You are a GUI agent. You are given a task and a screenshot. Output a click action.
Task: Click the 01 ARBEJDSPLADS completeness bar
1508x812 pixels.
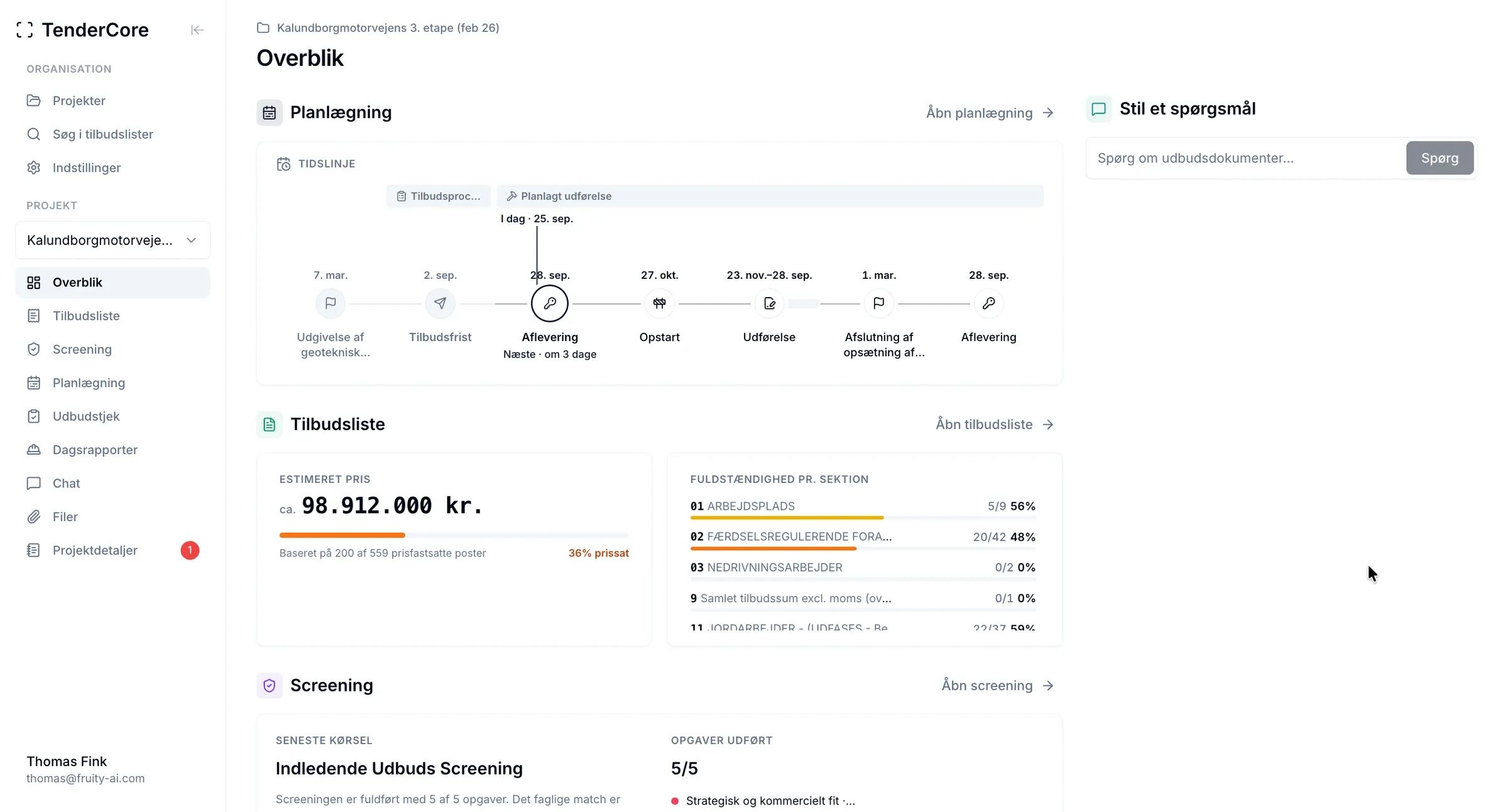(x=863, y=518)
